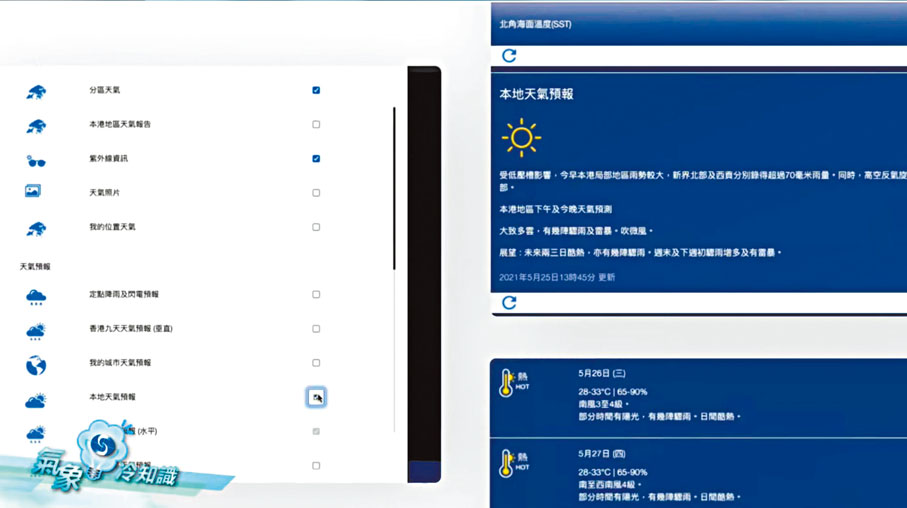The image size is (907, 508).
Task: Check the 香港九天天氣預報 (垂直) checkbox
Action: point(316,329)
